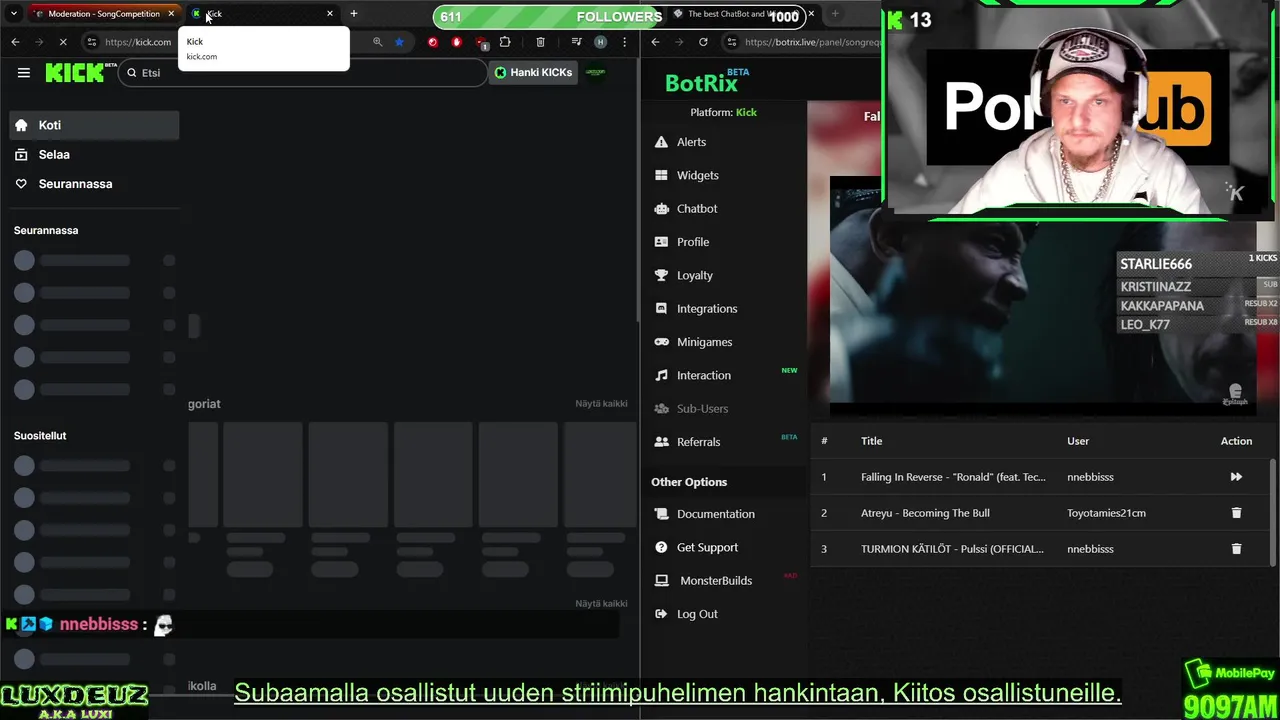Close the BotRix ChatBot tab
Image resolution: width=1280 pixels, height=720 pixels.
811,14
